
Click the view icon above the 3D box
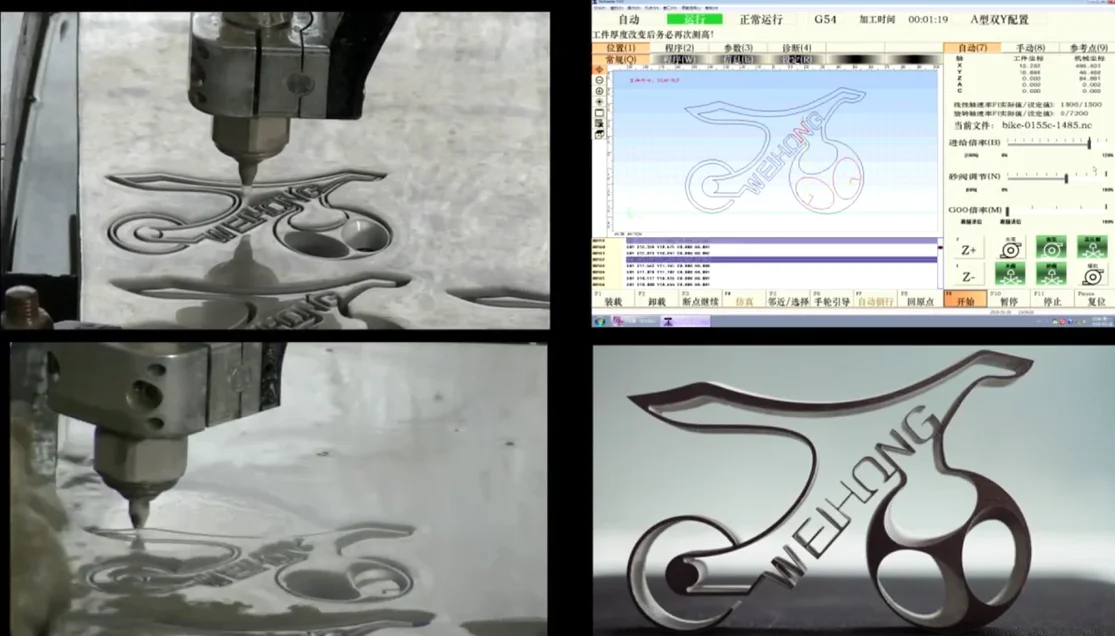coord(599,123)
